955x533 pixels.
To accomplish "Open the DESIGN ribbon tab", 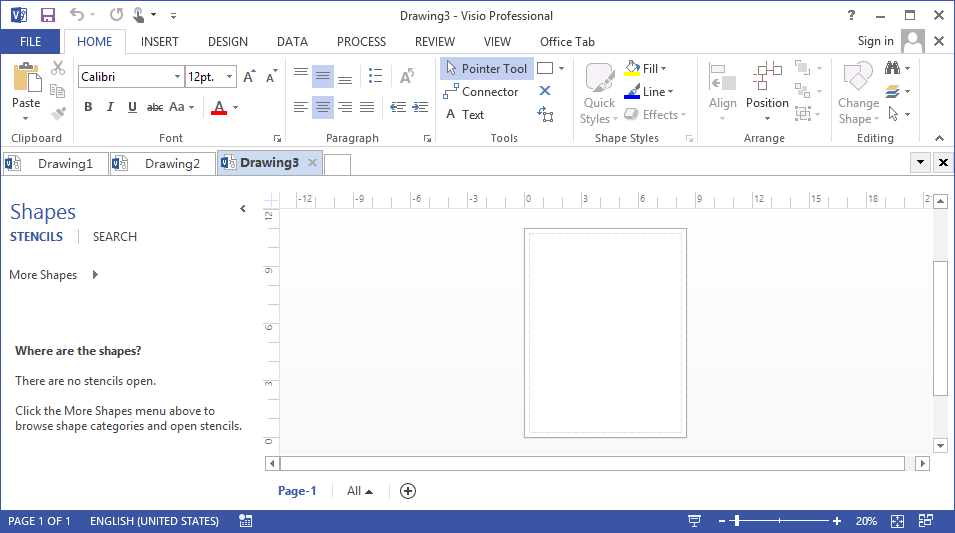I will point(228,41).
